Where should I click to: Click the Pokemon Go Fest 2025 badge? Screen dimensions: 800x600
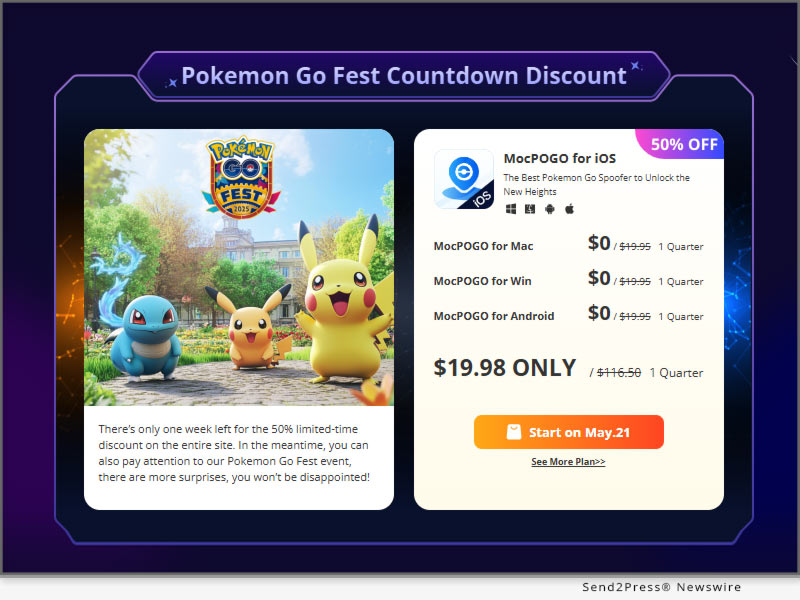[241, 177]
